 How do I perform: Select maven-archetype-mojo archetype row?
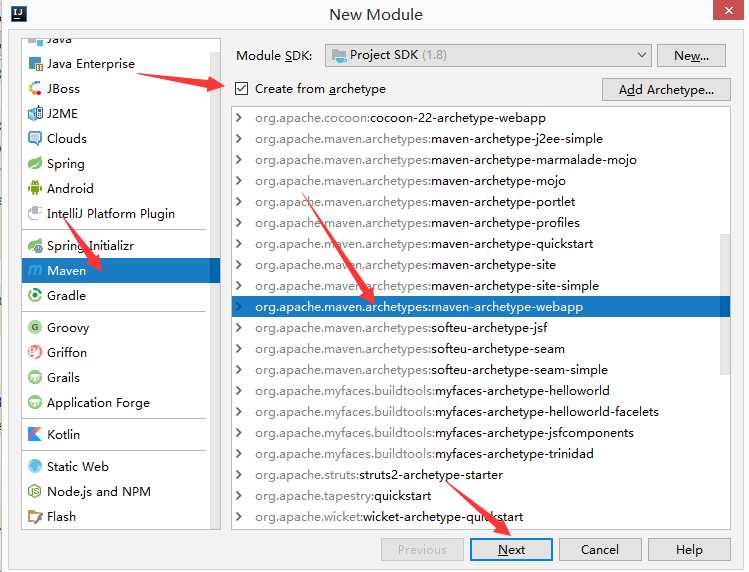481,181
